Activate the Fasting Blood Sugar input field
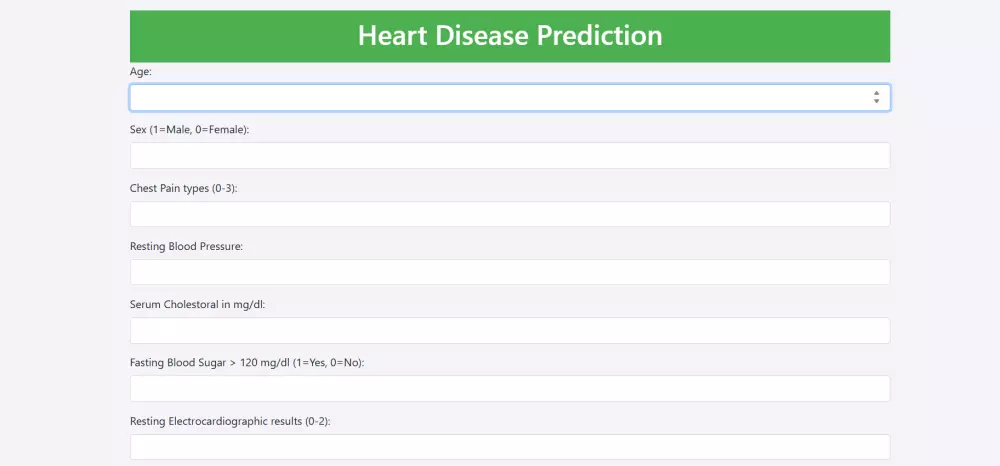The height and width of the screenshot is (466, 1000). 510,388
